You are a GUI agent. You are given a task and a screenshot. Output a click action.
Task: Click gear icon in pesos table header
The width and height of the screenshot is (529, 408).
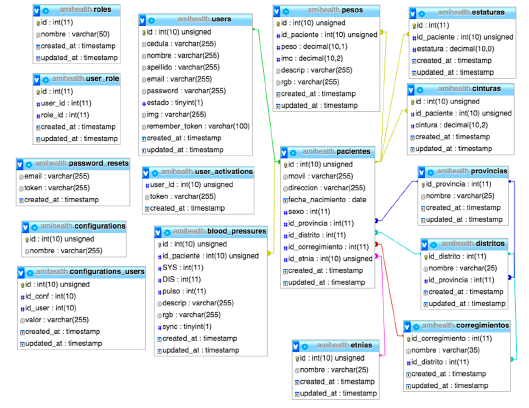click(285, 11)
